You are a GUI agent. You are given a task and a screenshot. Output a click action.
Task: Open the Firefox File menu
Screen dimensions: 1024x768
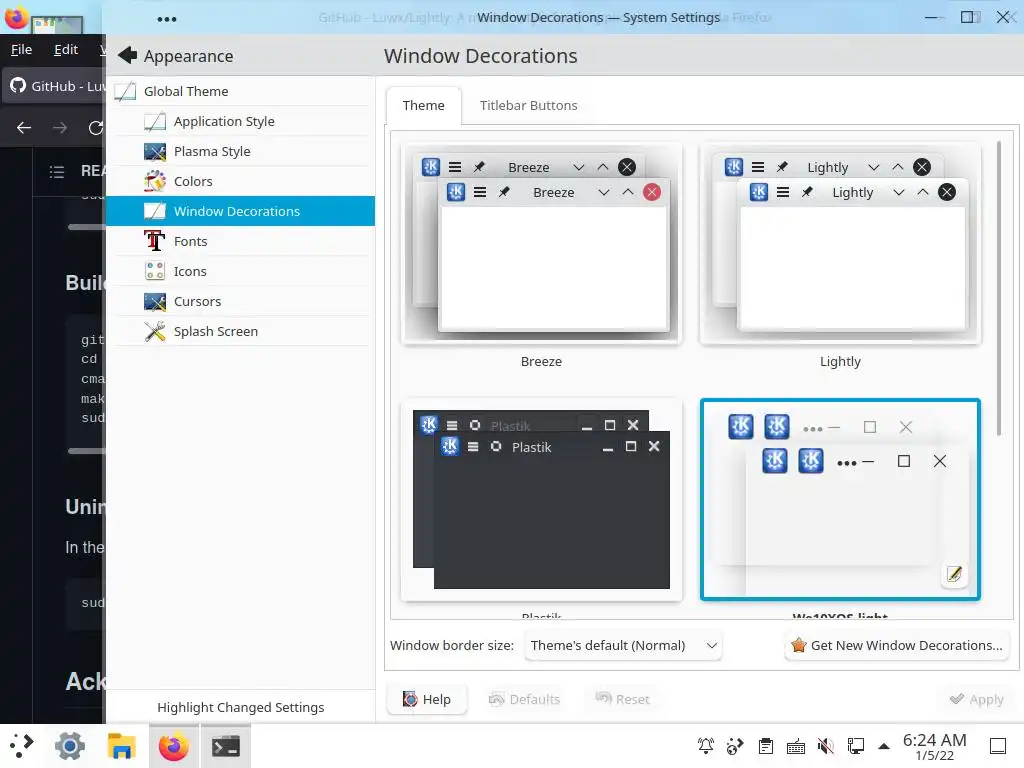21,50
